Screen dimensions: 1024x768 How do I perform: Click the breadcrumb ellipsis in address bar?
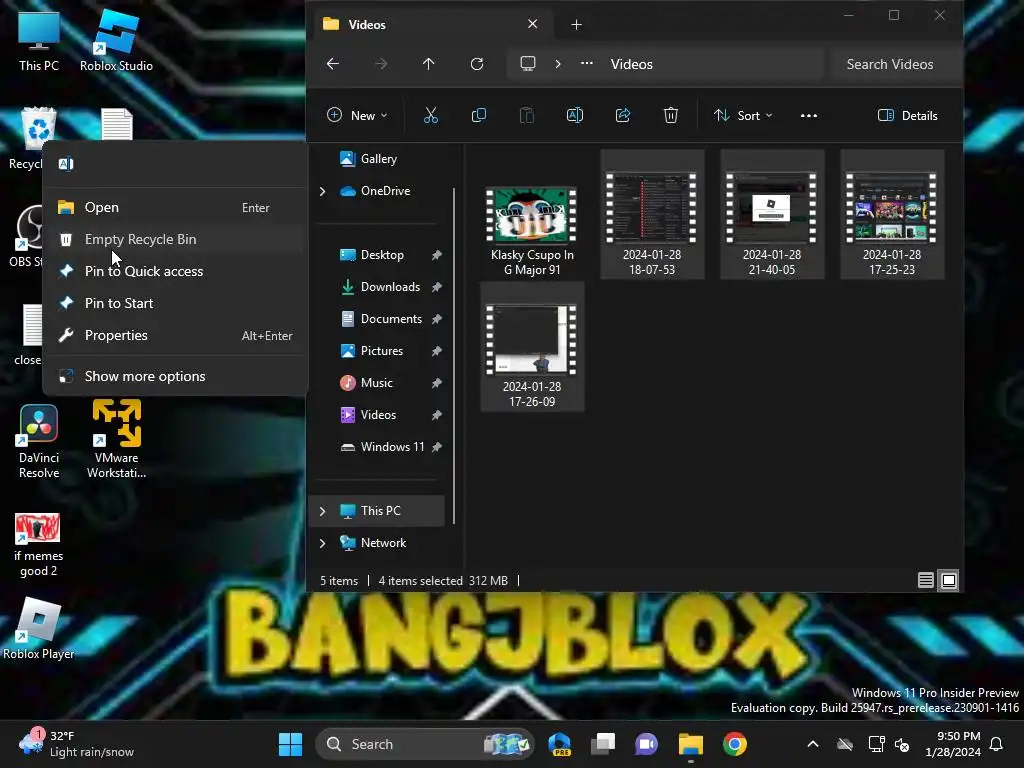pyautogui.click(x=586, y=63)
